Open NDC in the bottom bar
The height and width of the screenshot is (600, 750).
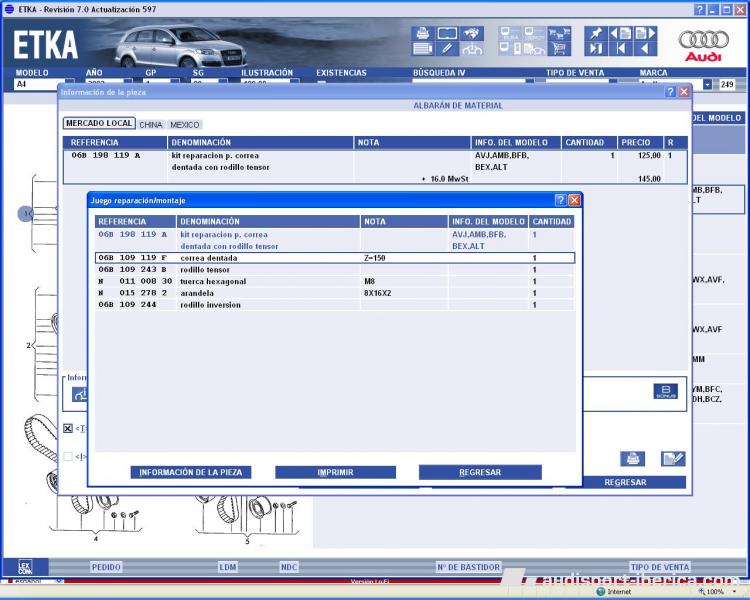[289, 567]
